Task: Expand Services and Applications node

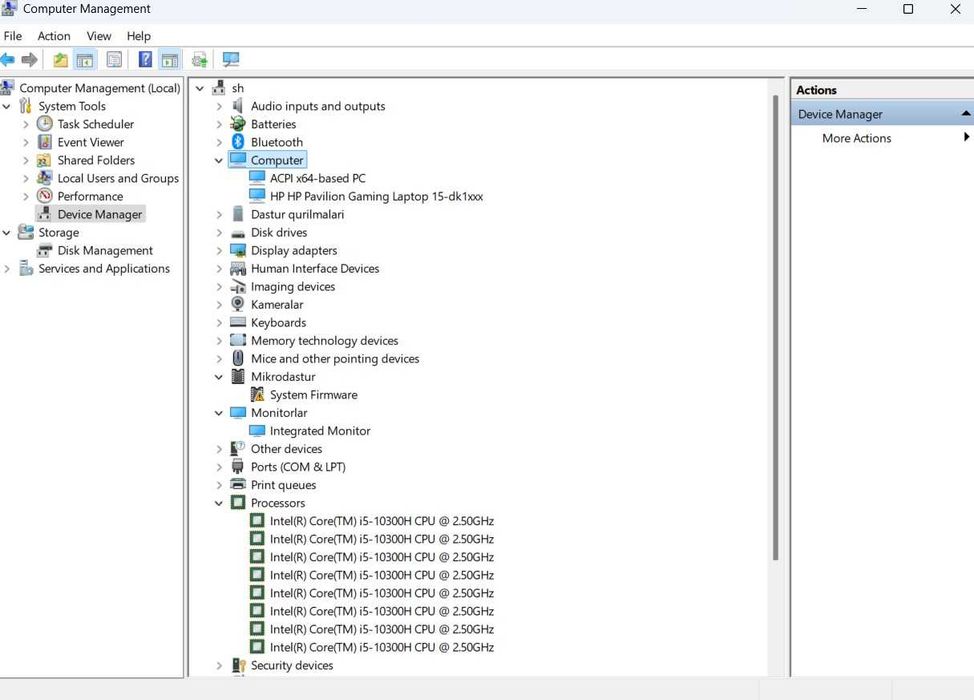Action: pos(7,269)
